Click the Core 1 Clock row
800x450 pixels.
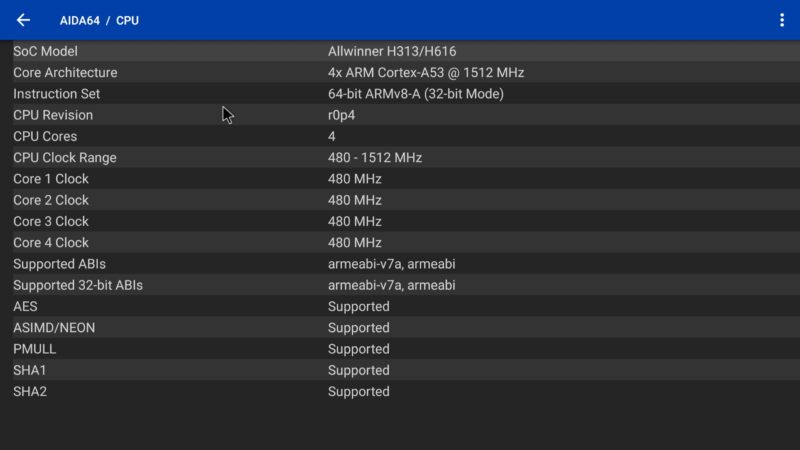(400, 179)
